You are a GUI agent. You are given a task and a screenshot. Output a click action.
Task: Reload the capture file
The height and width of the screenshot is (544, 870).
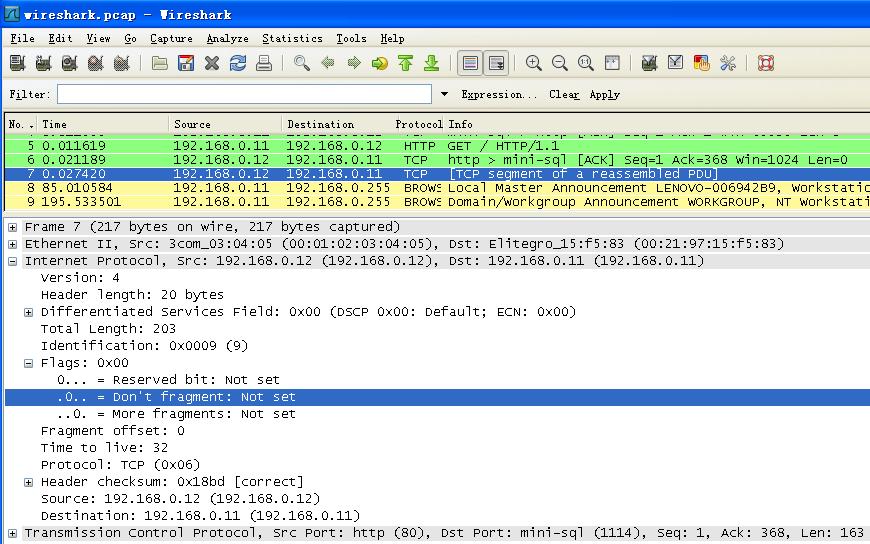pos(238,63)
